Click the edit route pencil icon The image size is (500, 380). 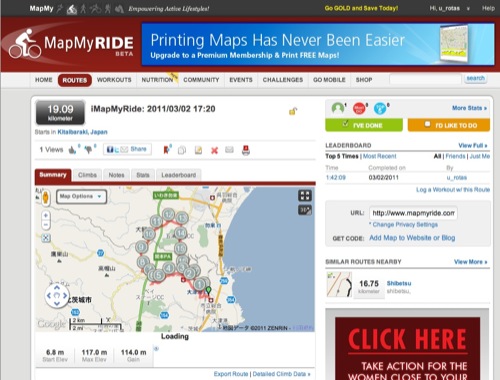coord(198,150)
